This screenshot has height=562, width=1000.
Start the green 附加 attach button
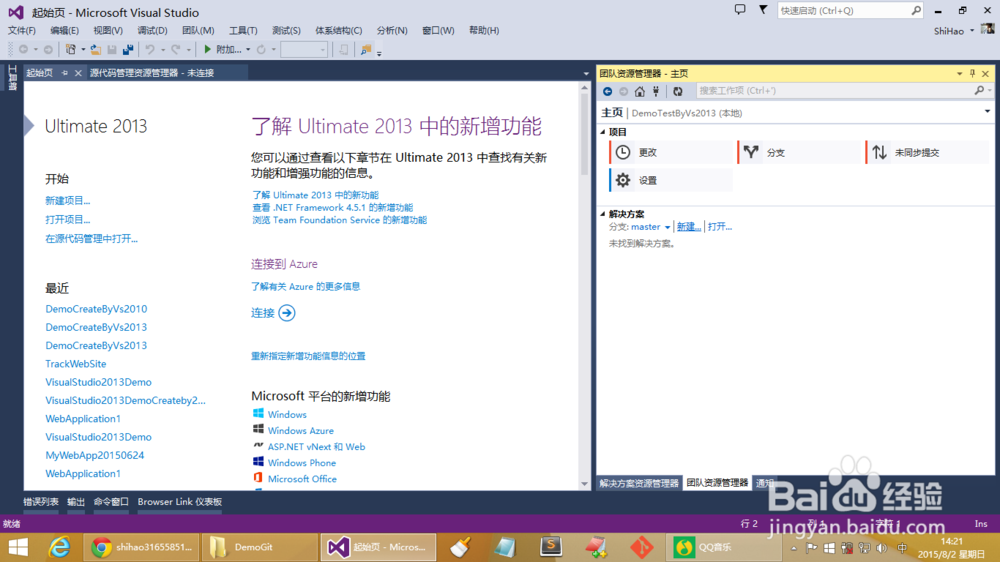(222, 49)
